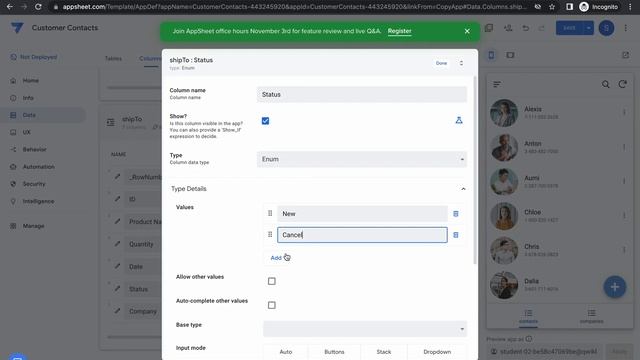640x360 pixels.
Task: Click the up-down arrows beside Done
Action: point(461,63)
